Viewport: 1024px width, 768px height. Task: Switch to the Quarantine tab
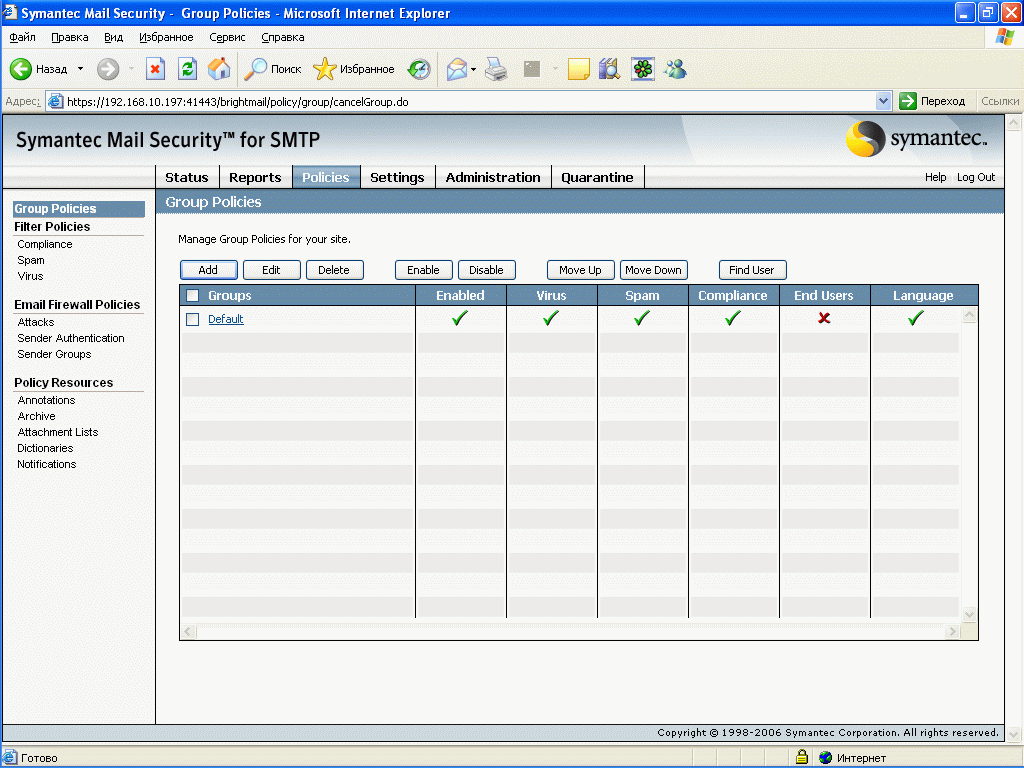(597, 177)
